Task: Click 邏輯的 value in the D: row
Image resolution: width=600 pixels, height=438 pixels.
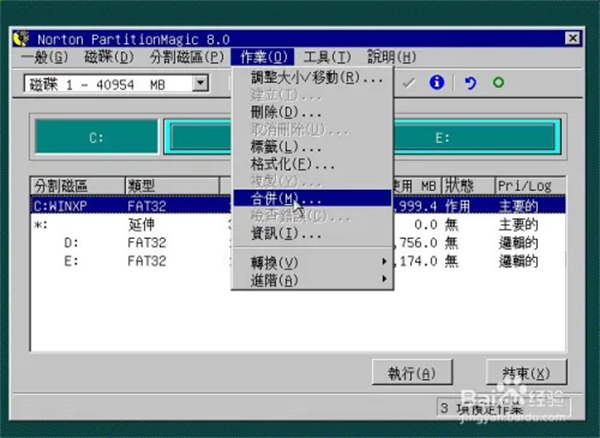Action: pyautogui.click(x=518, y=243)
